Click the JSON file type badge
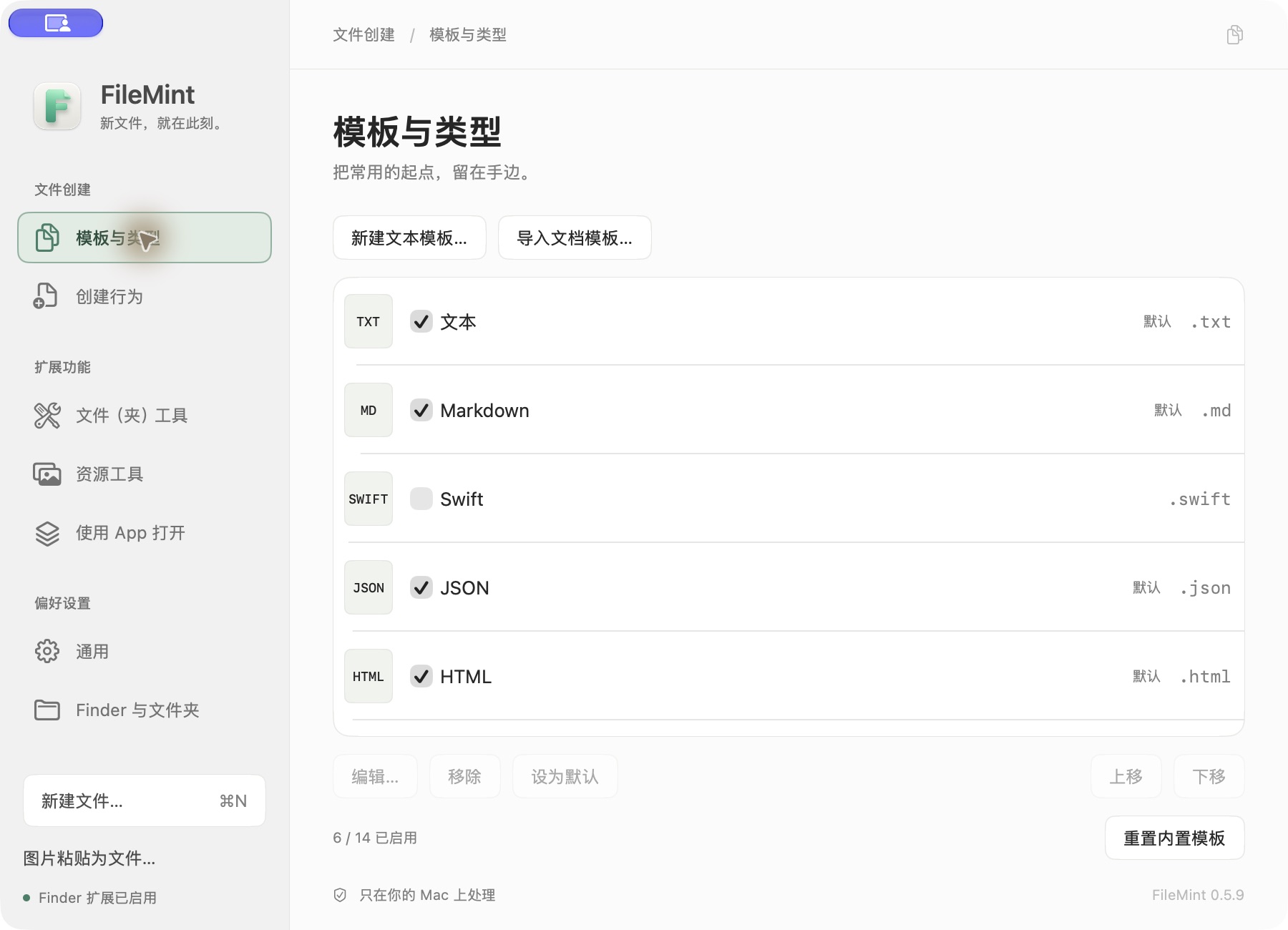 (x=369, y=587)
